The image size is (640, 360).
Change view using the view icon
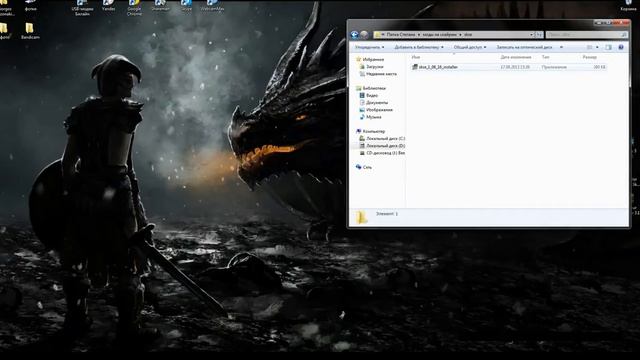pos(589,47)
